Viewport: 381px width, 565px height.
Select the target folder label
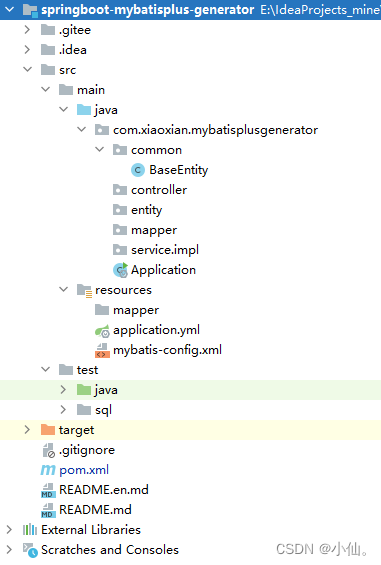76,430
